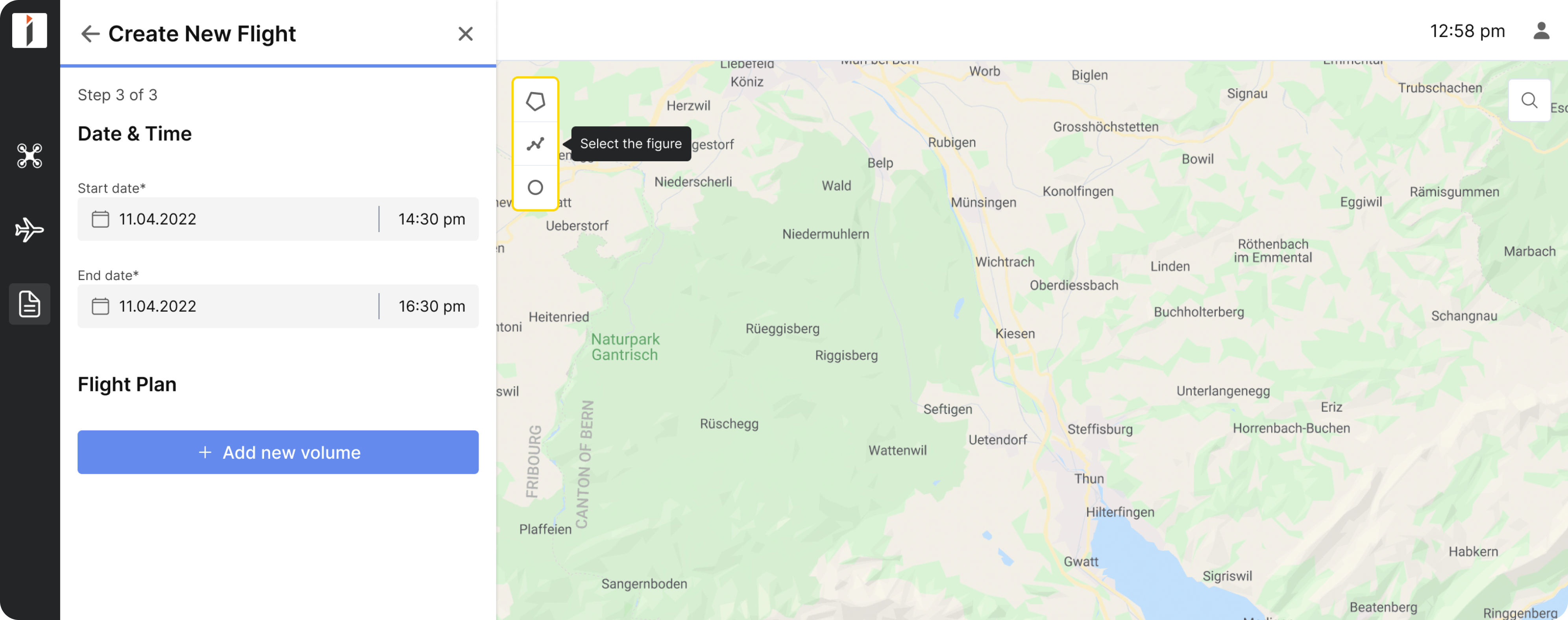Select the circle drawing tool
Image resolution: width=1568 pixels, height=620 pixels.
tap(535, 187)
